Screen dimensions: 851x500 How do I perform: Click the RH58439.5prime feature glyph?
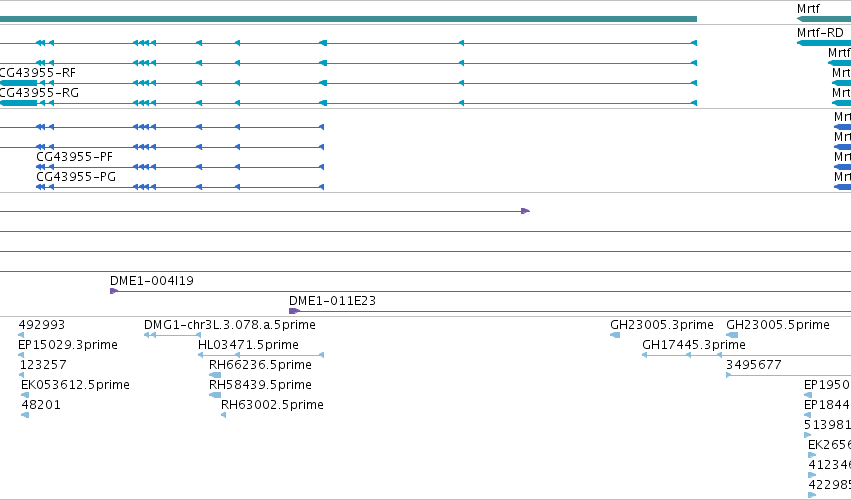(x=215, y=395)
